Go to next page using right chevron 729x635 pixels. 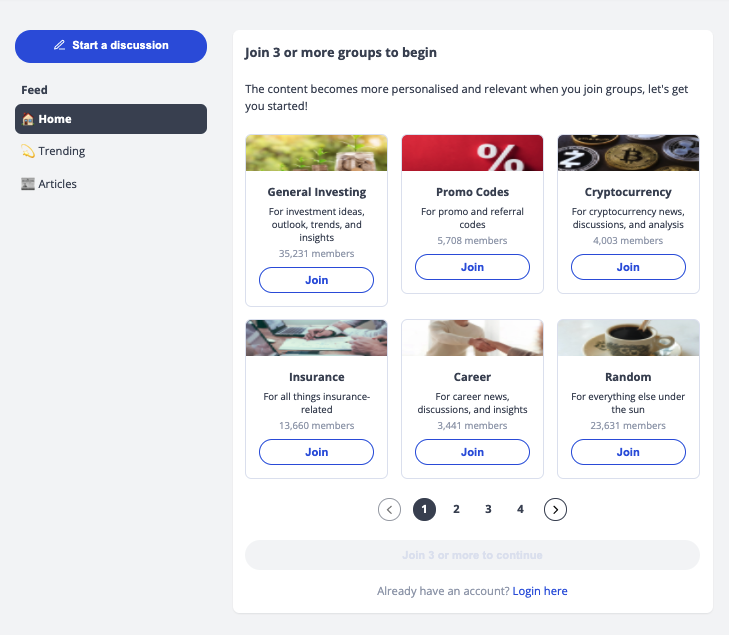[x=555, y=509]
